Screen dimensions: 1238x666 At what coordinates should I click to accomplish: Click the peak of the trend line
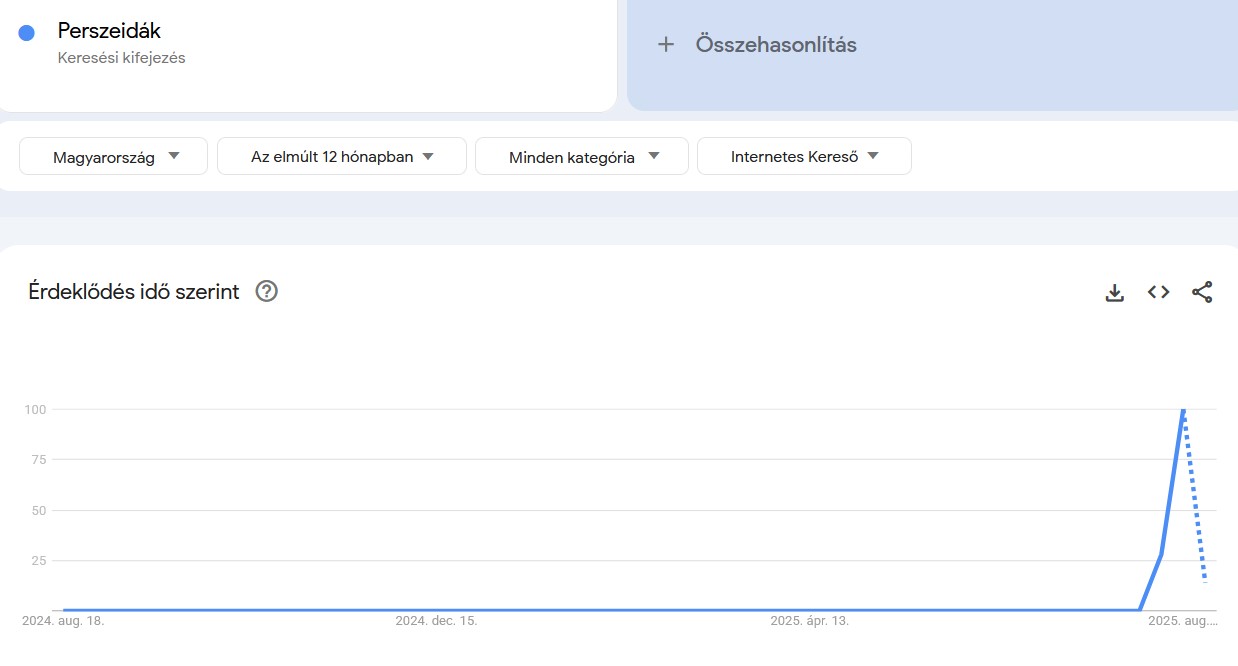click(1183, 409)
